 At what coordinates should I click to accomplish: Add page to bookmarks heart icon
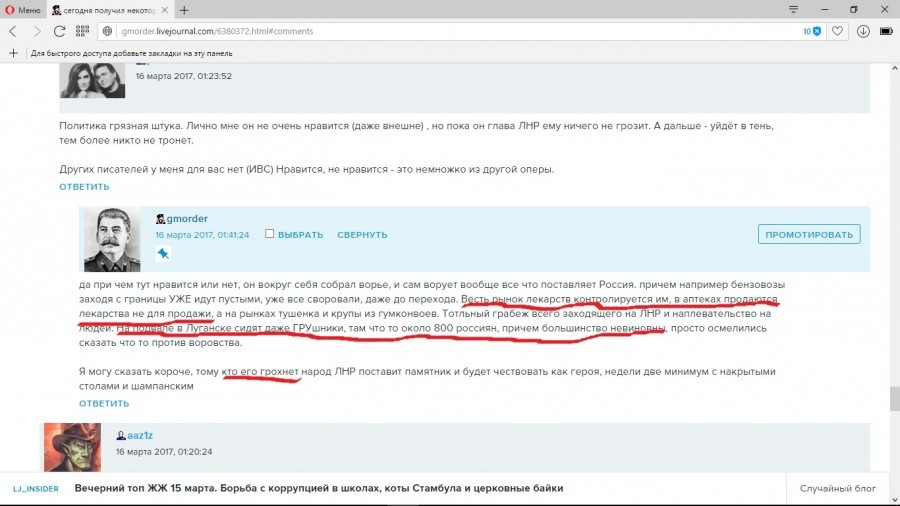tap(840, 31)
